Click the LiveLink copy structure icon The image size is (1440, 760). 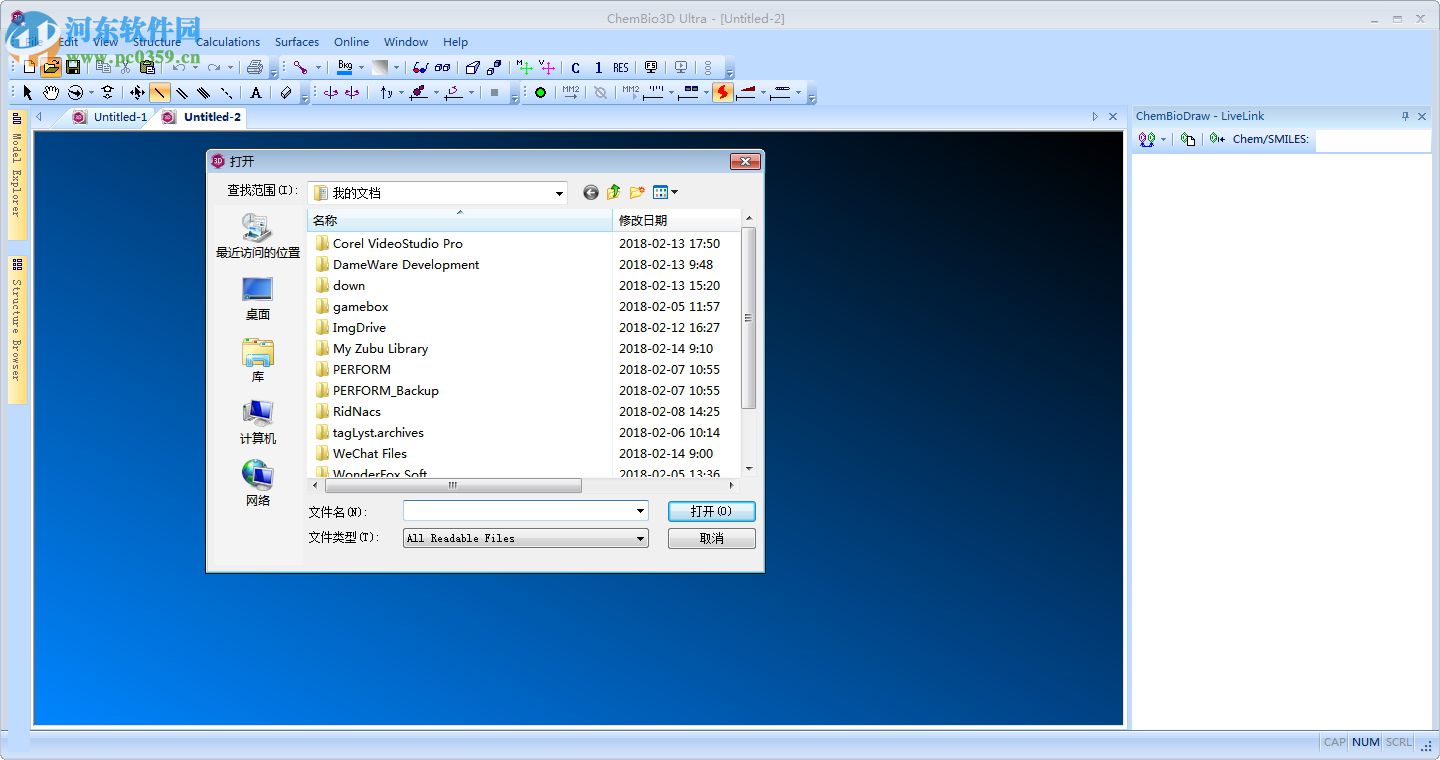point(1188,139)
